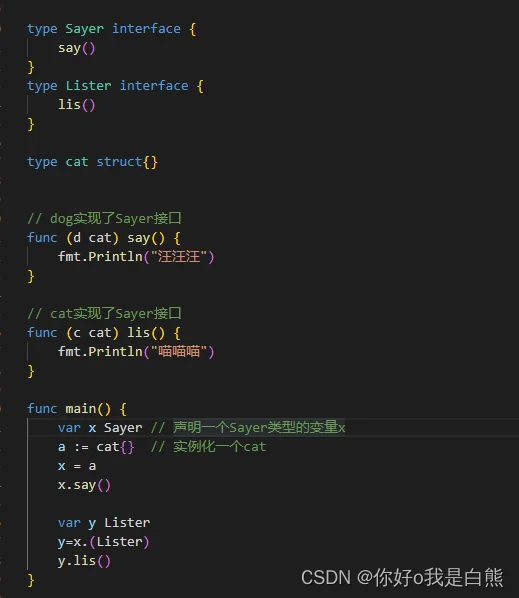The width and height of the screenshot is (519, 598).
Task: Place cursor on say() inside the Sayer interface
Action: [x=76, y=48]
